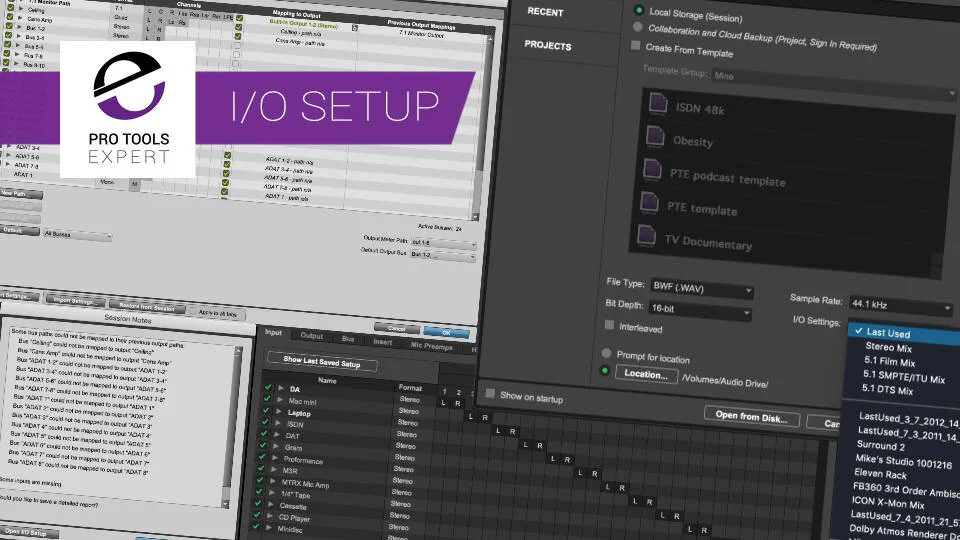Switch to the Output tab
This screenshot has height=540, width=960.
(x=312, y=336)
